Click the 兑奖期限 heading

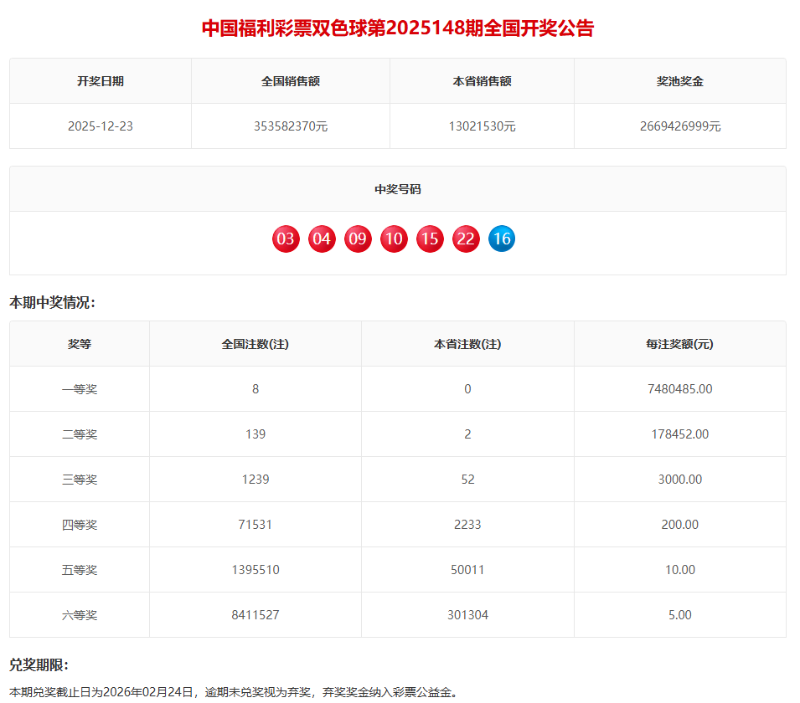pos(39,665)
